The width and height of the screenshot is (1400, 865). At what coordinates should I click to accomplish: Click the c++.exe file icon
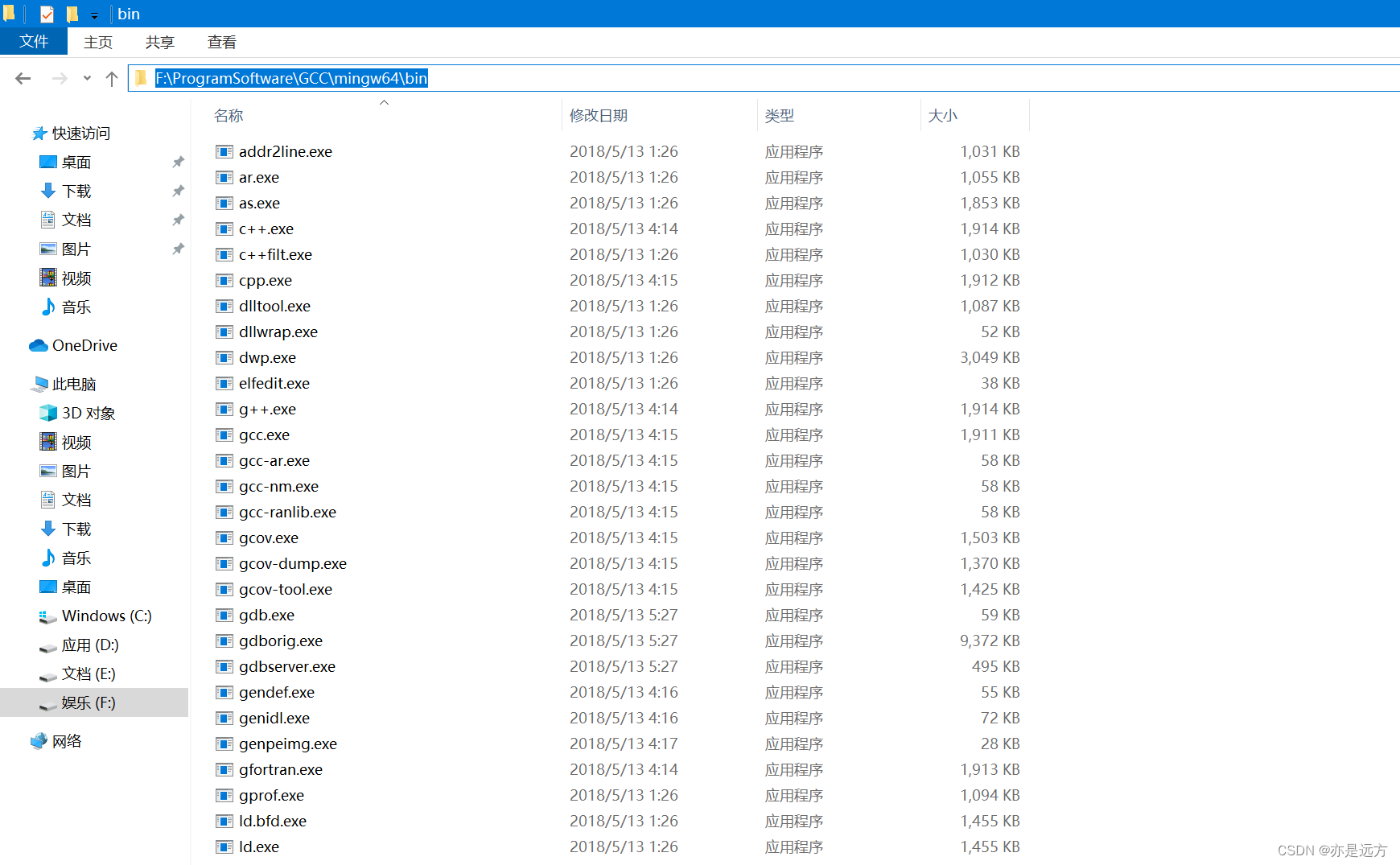[224, 229]
